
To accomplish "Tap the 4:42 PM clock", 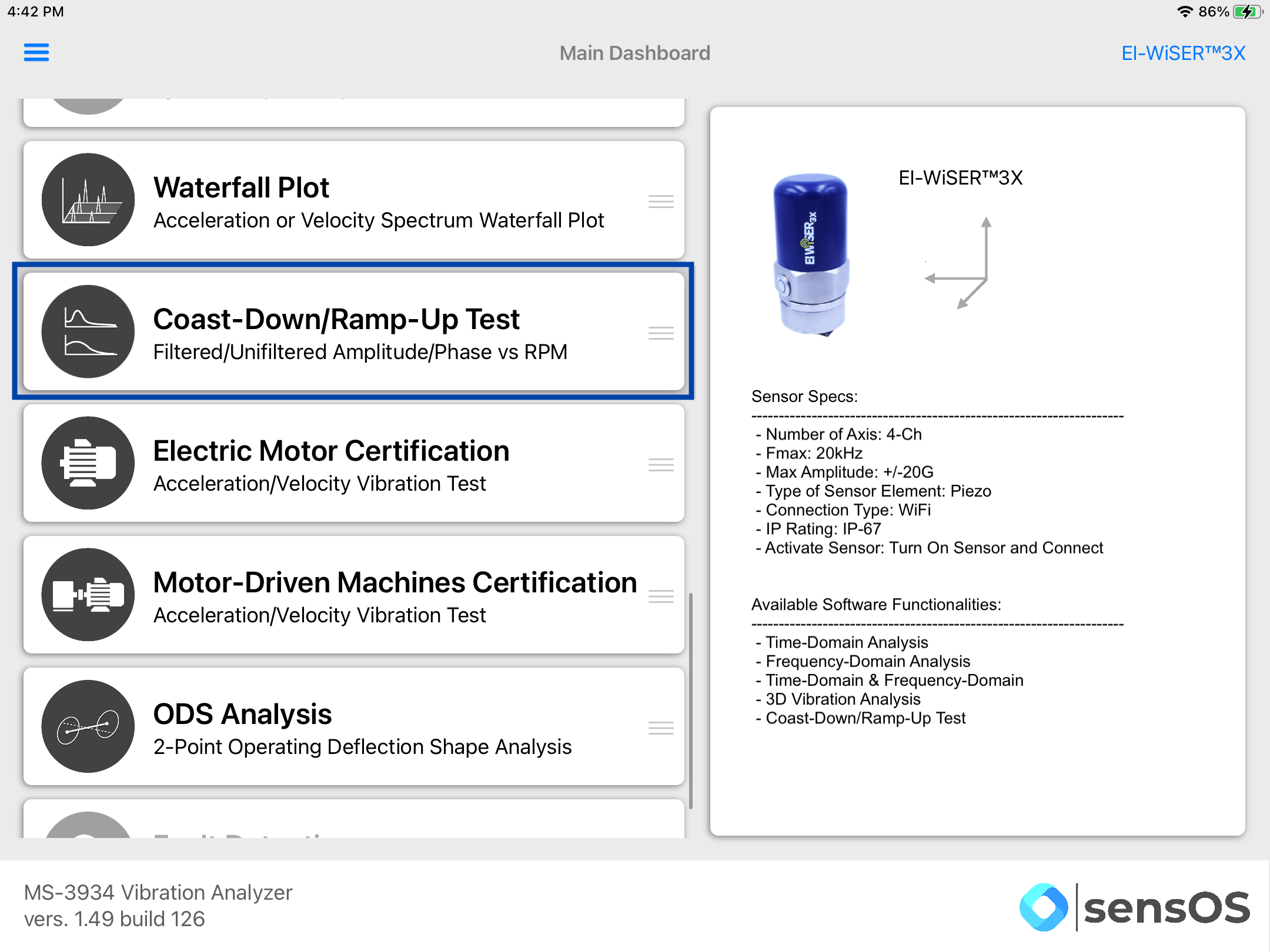I will pyautogui.click(x=36, y=12).
